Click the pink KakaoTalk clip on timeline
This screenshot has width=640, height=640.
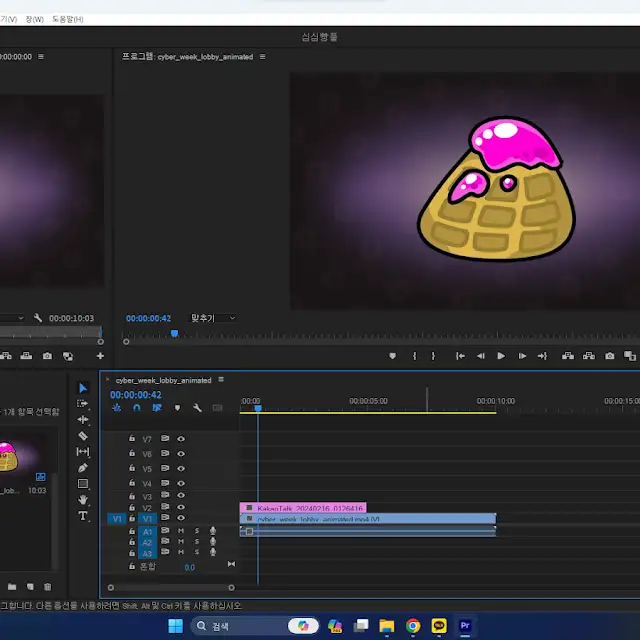click(303, 508)
